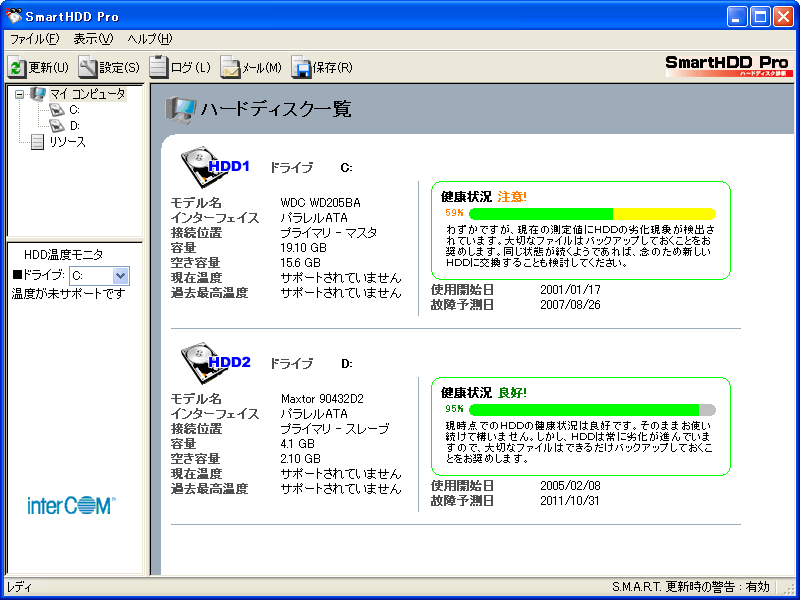Click failure prediction date 2007/08/26
This screenshot has height=600, width=800.
[x=570, y=305]
